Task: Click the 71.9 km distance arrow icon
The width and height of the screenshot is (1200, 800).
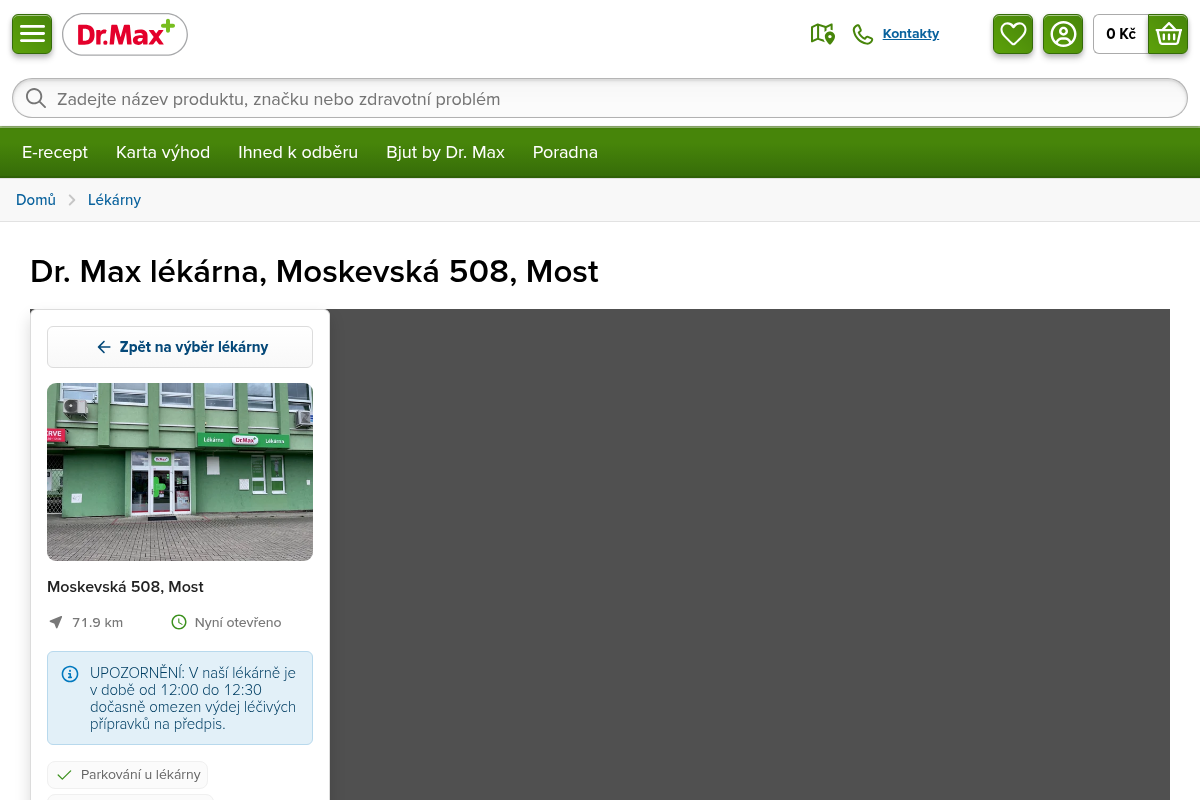Action: 56,622
